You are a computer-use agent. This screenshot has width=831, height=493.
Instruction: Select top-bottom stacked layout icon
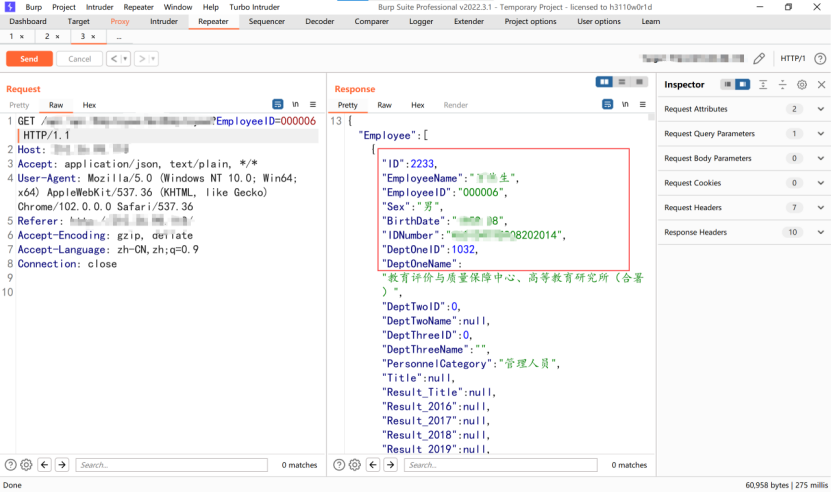click(x=622, y=82)
